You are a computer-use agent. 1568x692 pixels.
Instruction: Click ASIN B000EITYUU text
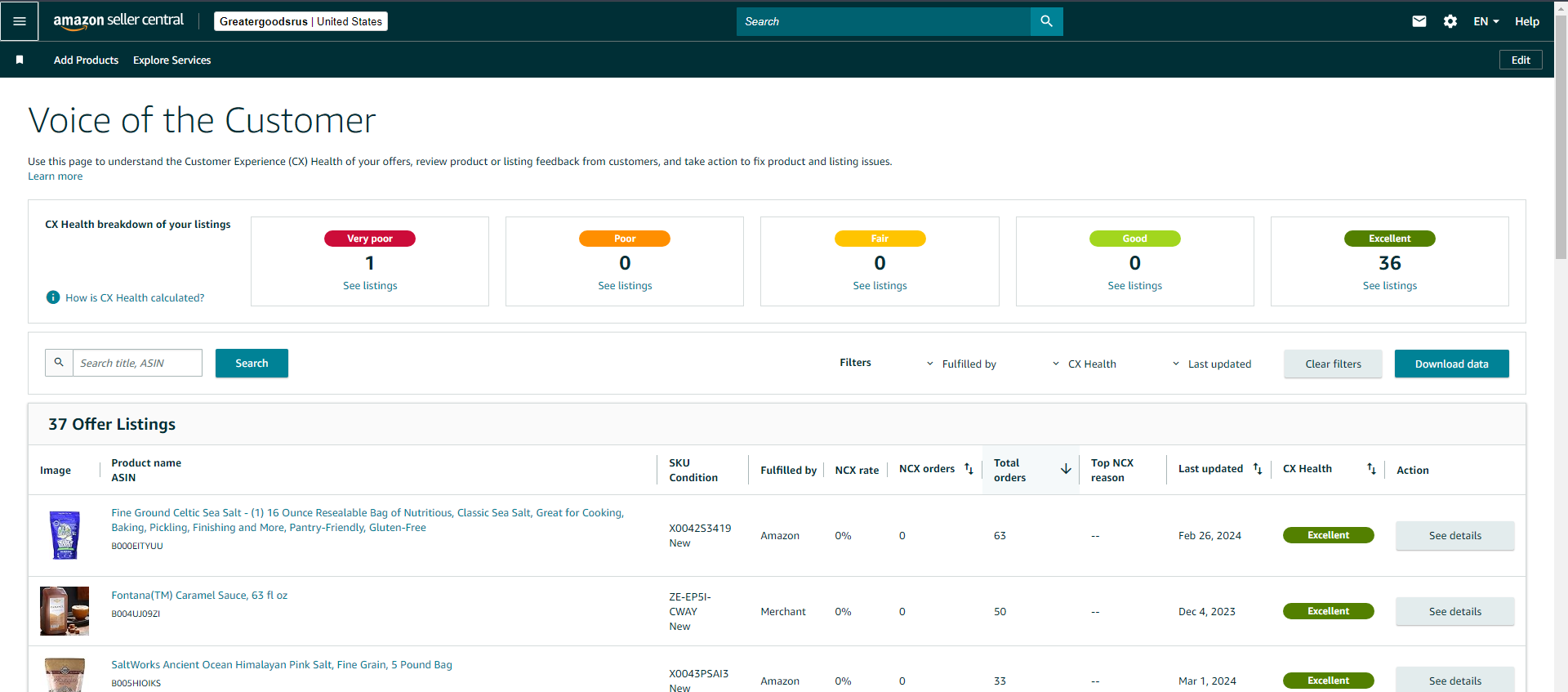point(137,546)
